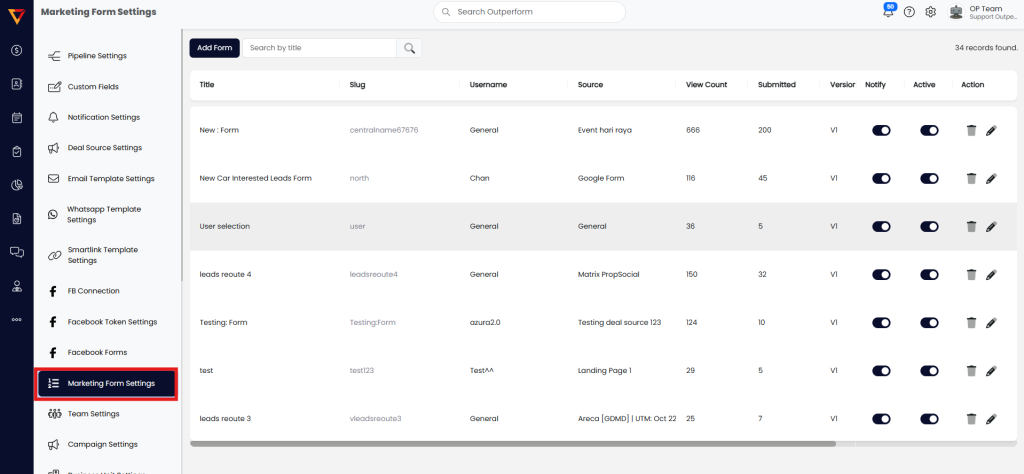Click the Add Form button
The width and height of the screenshot is (1024, 474).
click(x=214, y=48)
